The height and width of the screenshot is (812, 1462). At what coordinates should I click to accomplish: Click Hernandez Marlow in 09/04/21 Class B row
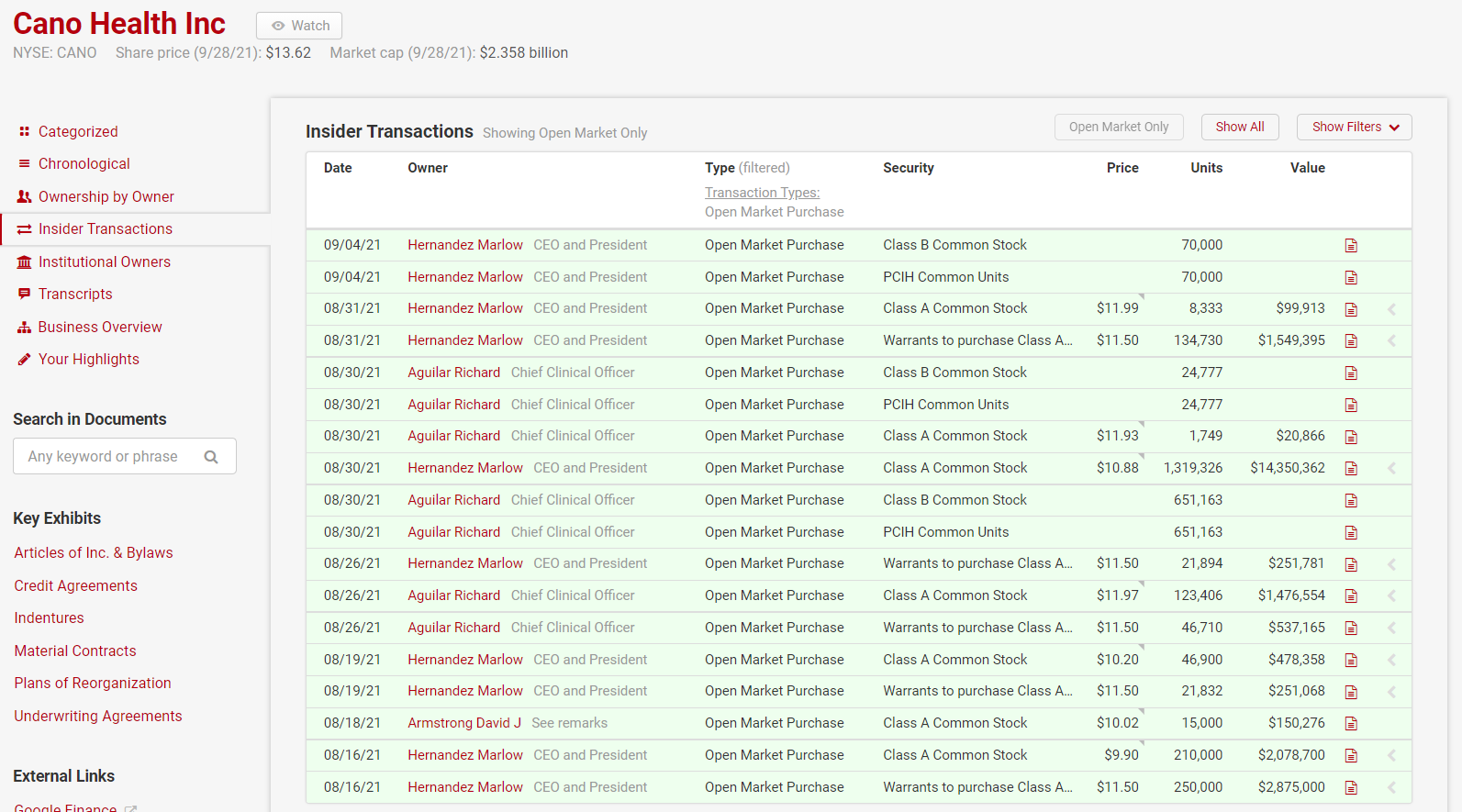[465, 245]
